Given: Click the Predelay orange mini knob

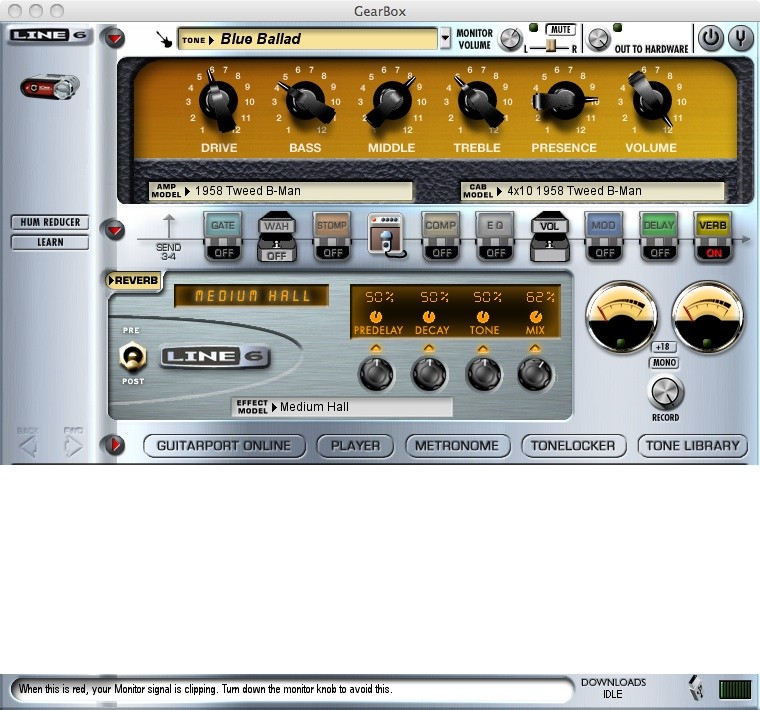Looking at the screenshot, I should pos(376,317).
